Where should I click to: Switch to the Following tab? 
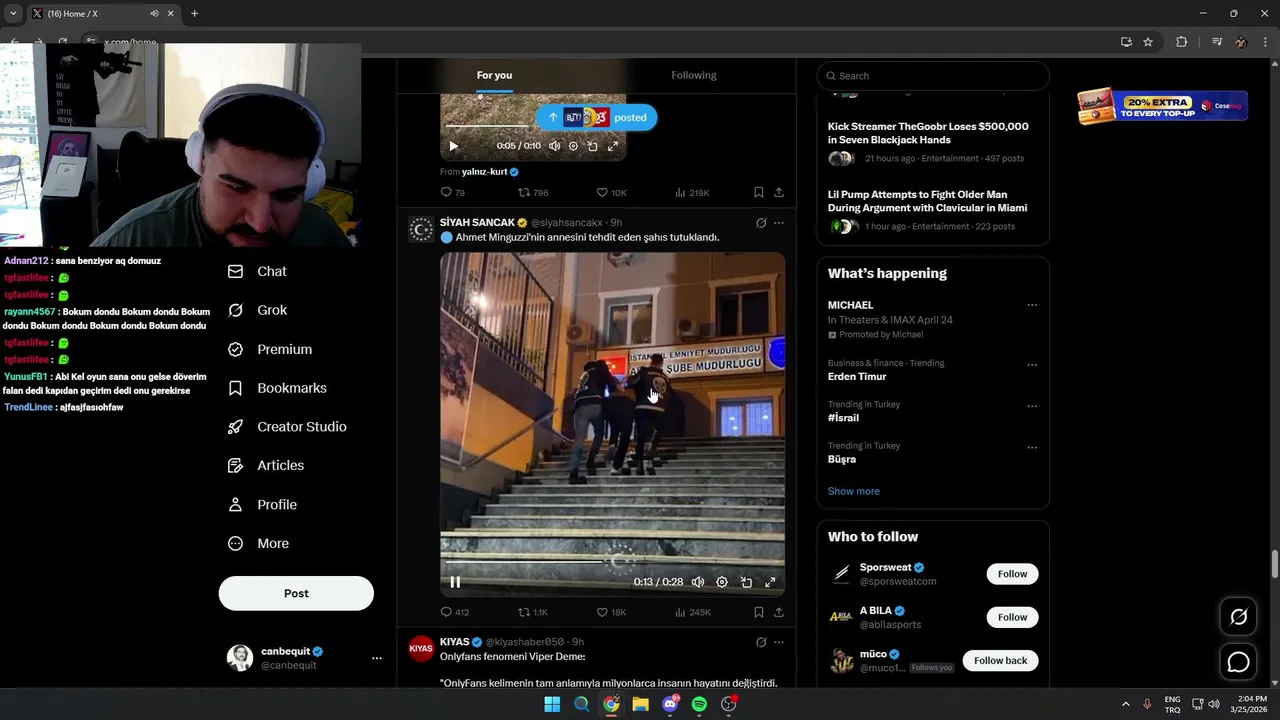(694, 76)
